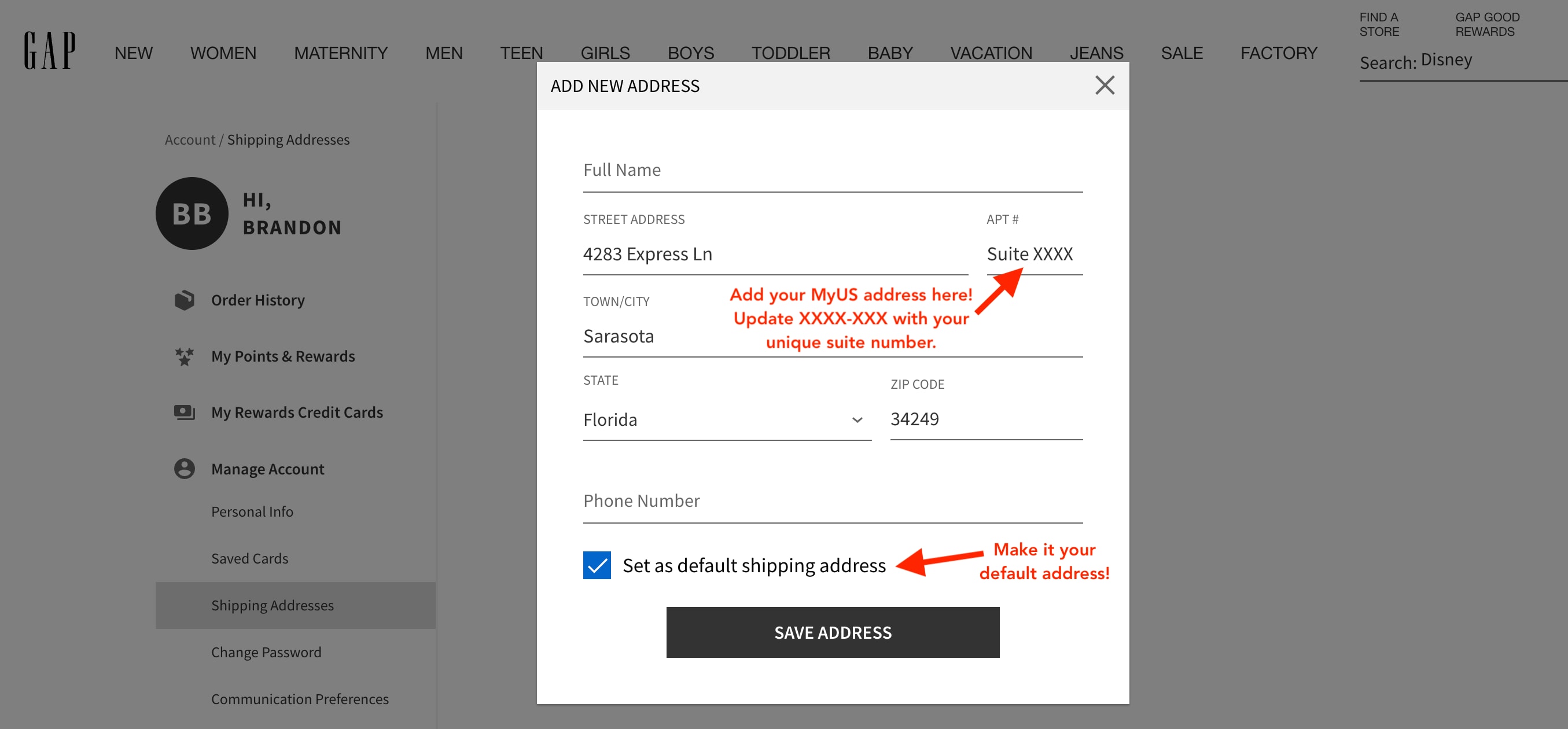The image size is (1568, 729).
Task: Open the MEN menu
Action: coord(444,53)
